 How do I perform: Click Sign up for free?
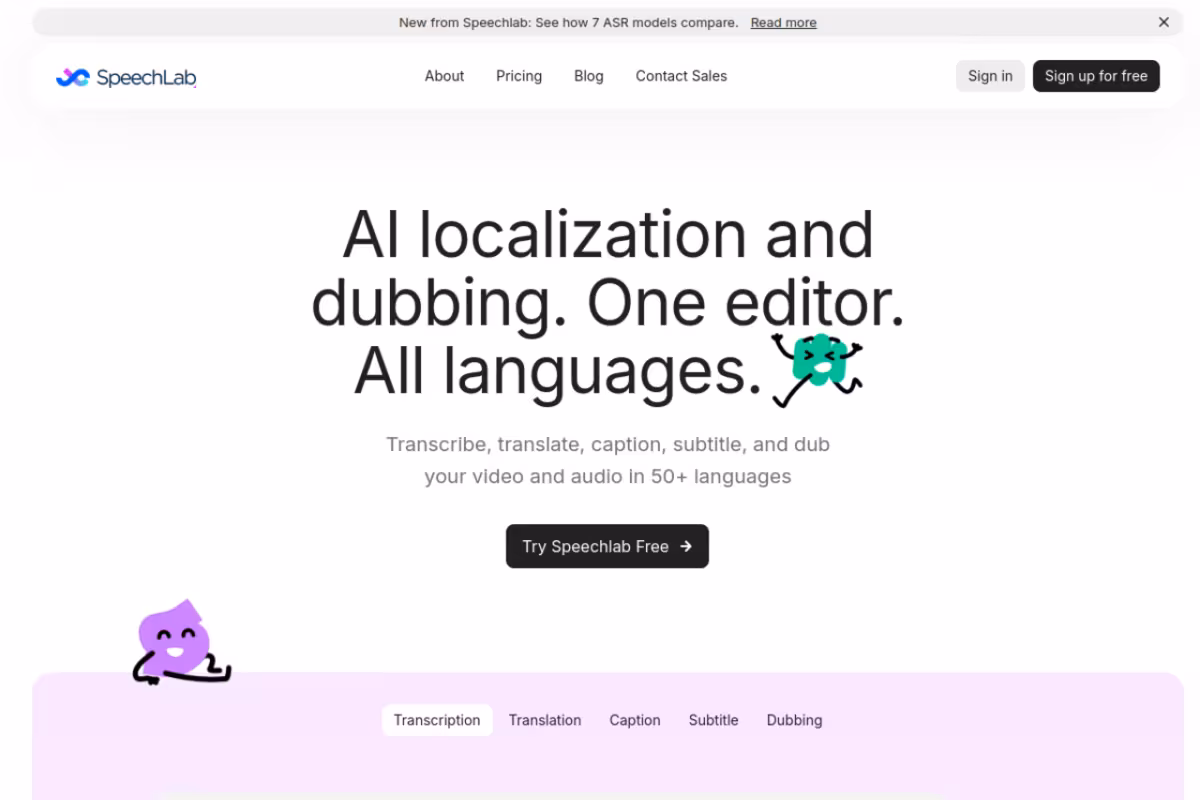click(1096, 76)
